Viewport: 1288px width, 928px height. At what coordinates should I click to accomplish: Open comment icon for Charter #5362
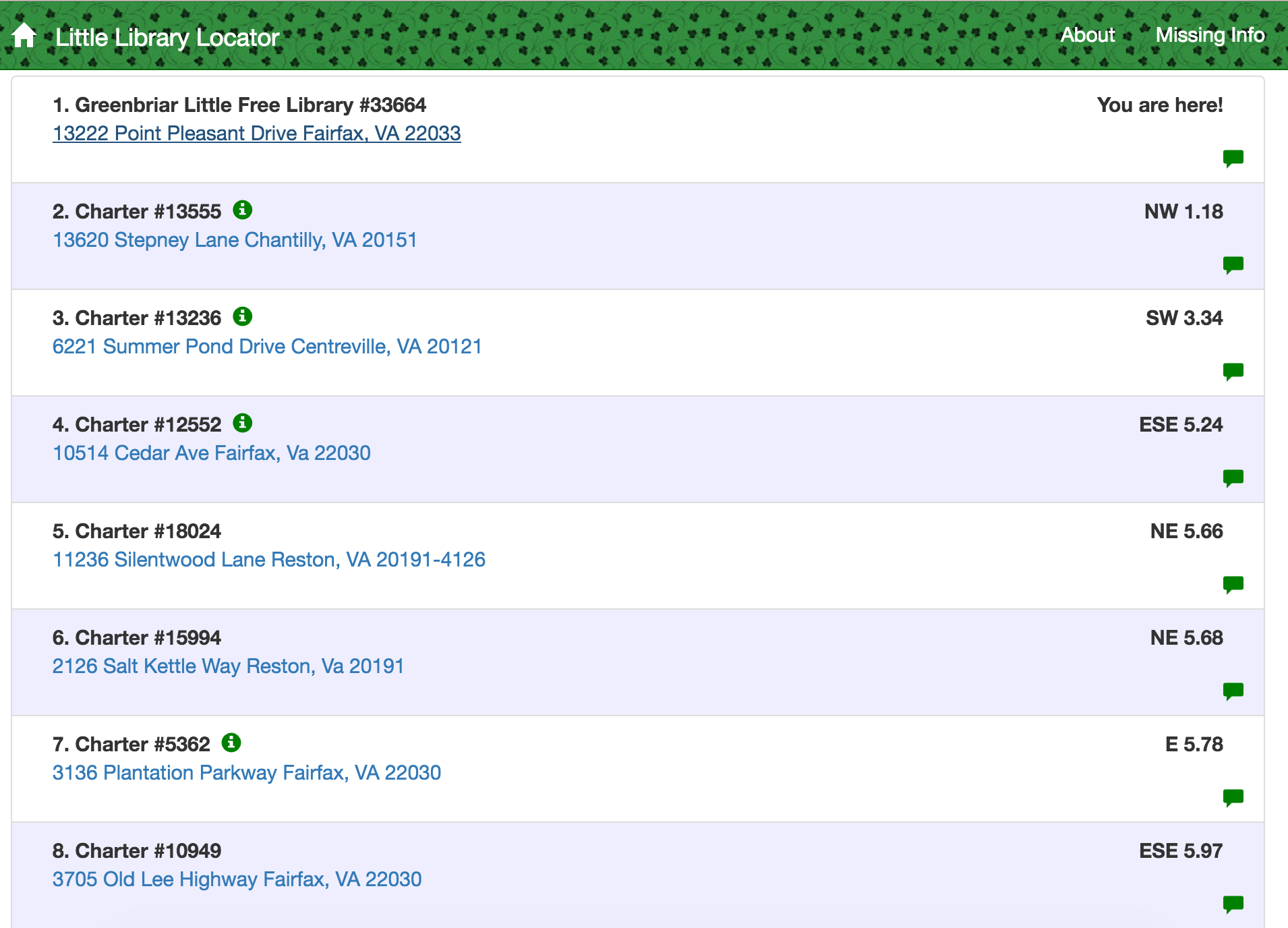point(1233,798)
